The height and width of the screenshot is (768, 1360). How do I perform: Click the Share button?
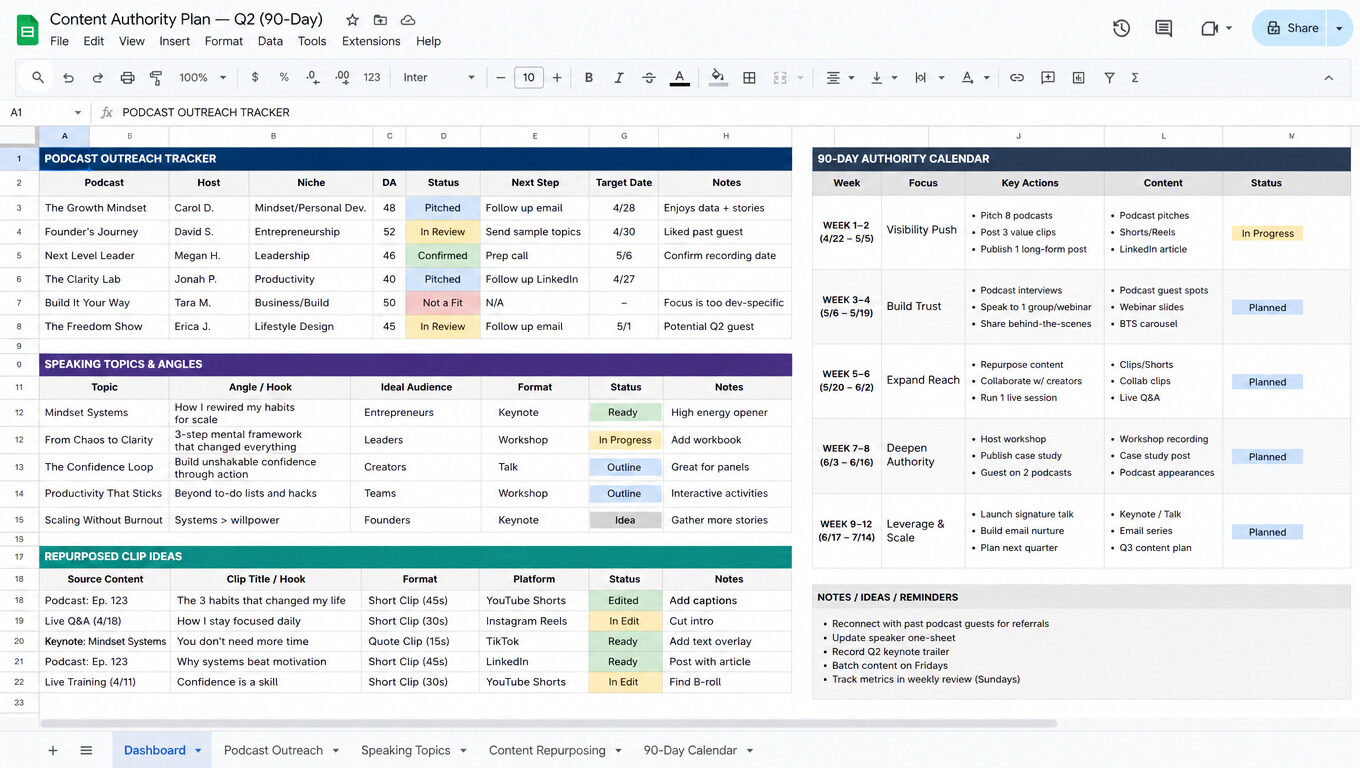pyautogui.click(x=1292, y=28)
